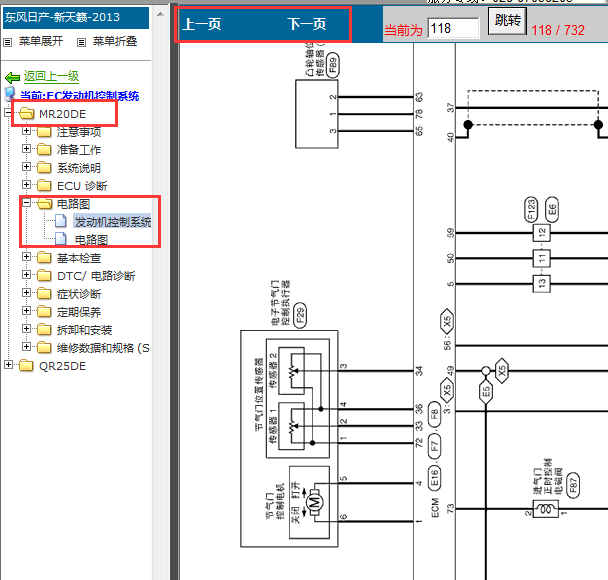Select the 拆卸和安装 tree label
The width and height of the screenshot is (608, 580).
click(x=85, y=330)
